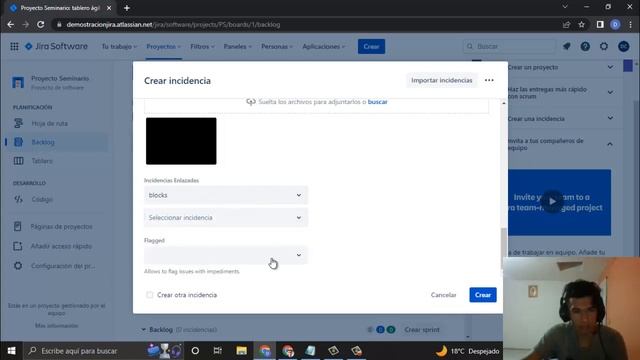Open Task View in the taskbar
Image resolution: width=640 pixels, height=360 pixels.
pyautogui.click(x=218, y=351)
